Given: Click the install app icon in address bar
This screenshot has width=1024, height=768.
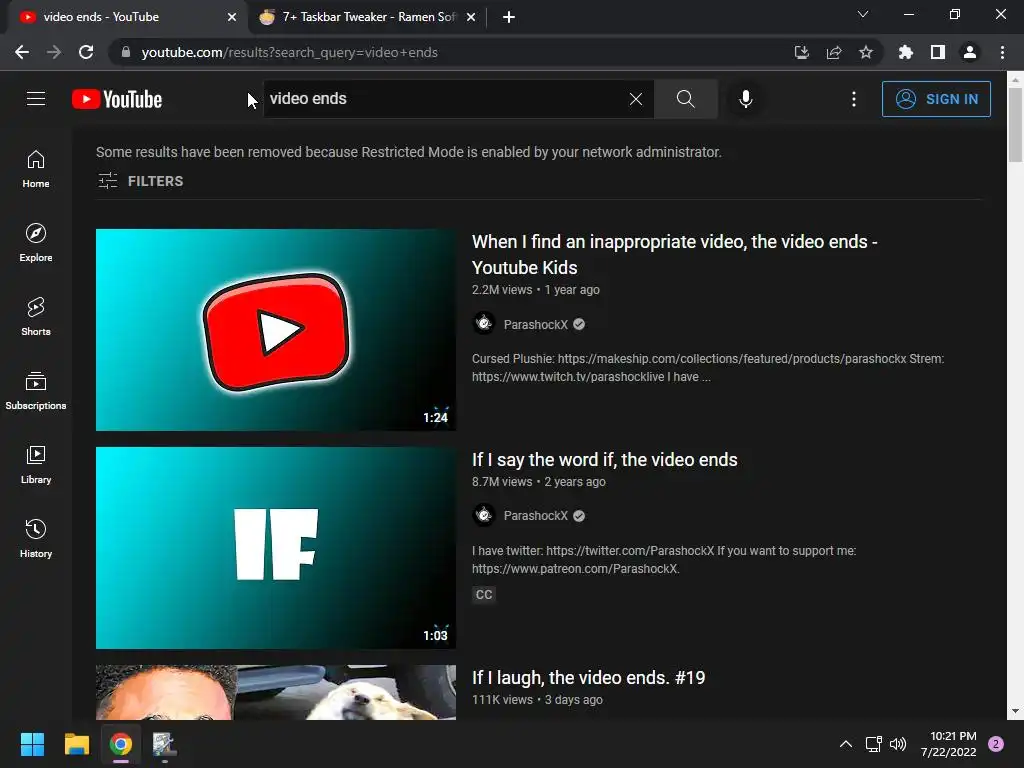Looking at the screenshot, I should tap(801, 52).
